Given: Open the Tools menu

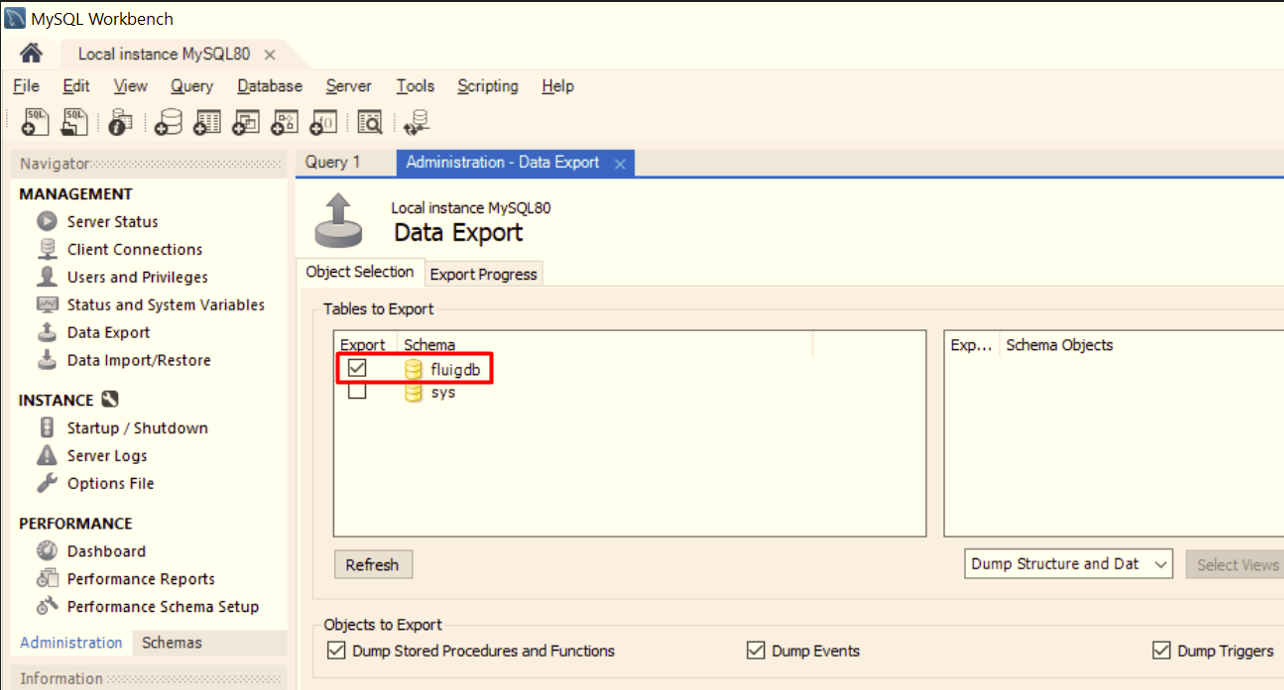Looking at the screenshot, I should click(415, 86).
